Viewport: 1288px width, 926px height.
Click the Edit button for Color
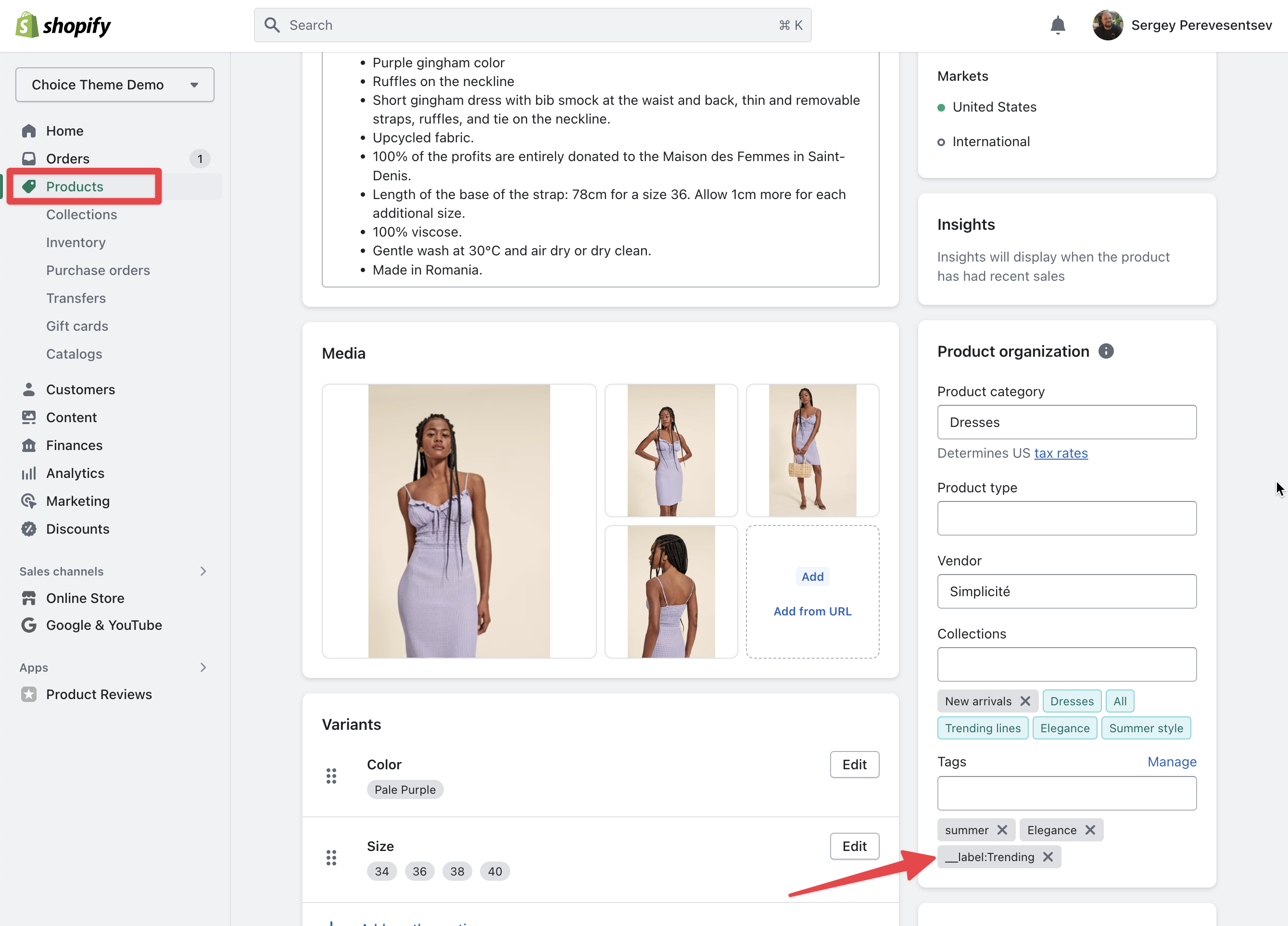[x=854, y=765]
